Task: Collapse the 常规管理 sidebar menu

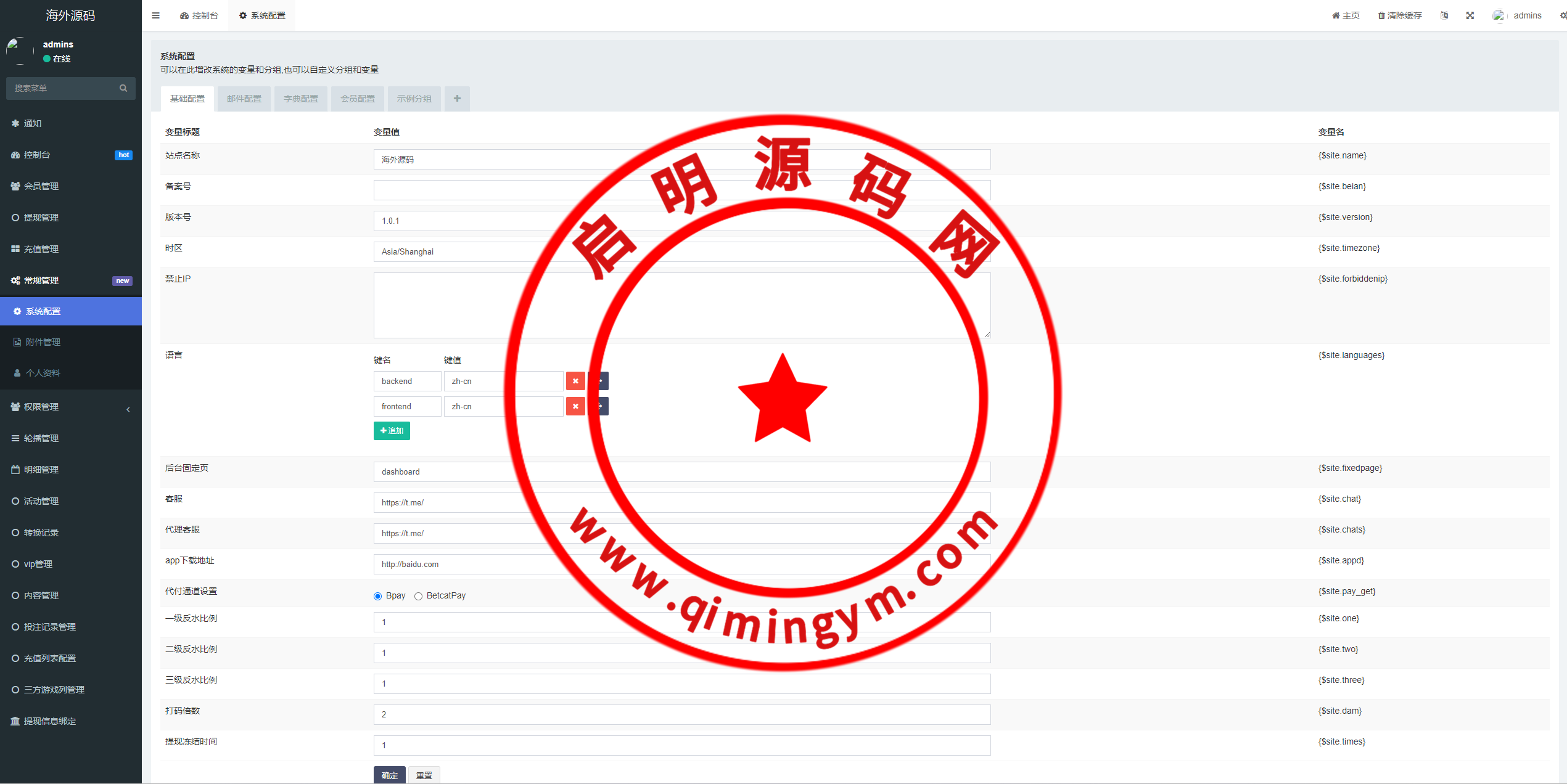Action: [41, 280]
